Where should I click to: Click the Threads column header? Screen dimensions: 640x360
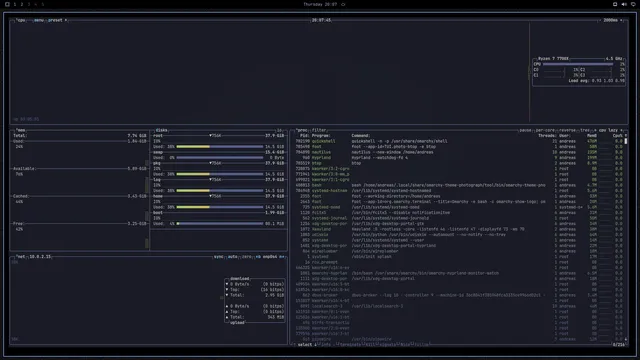coord(547,136)
